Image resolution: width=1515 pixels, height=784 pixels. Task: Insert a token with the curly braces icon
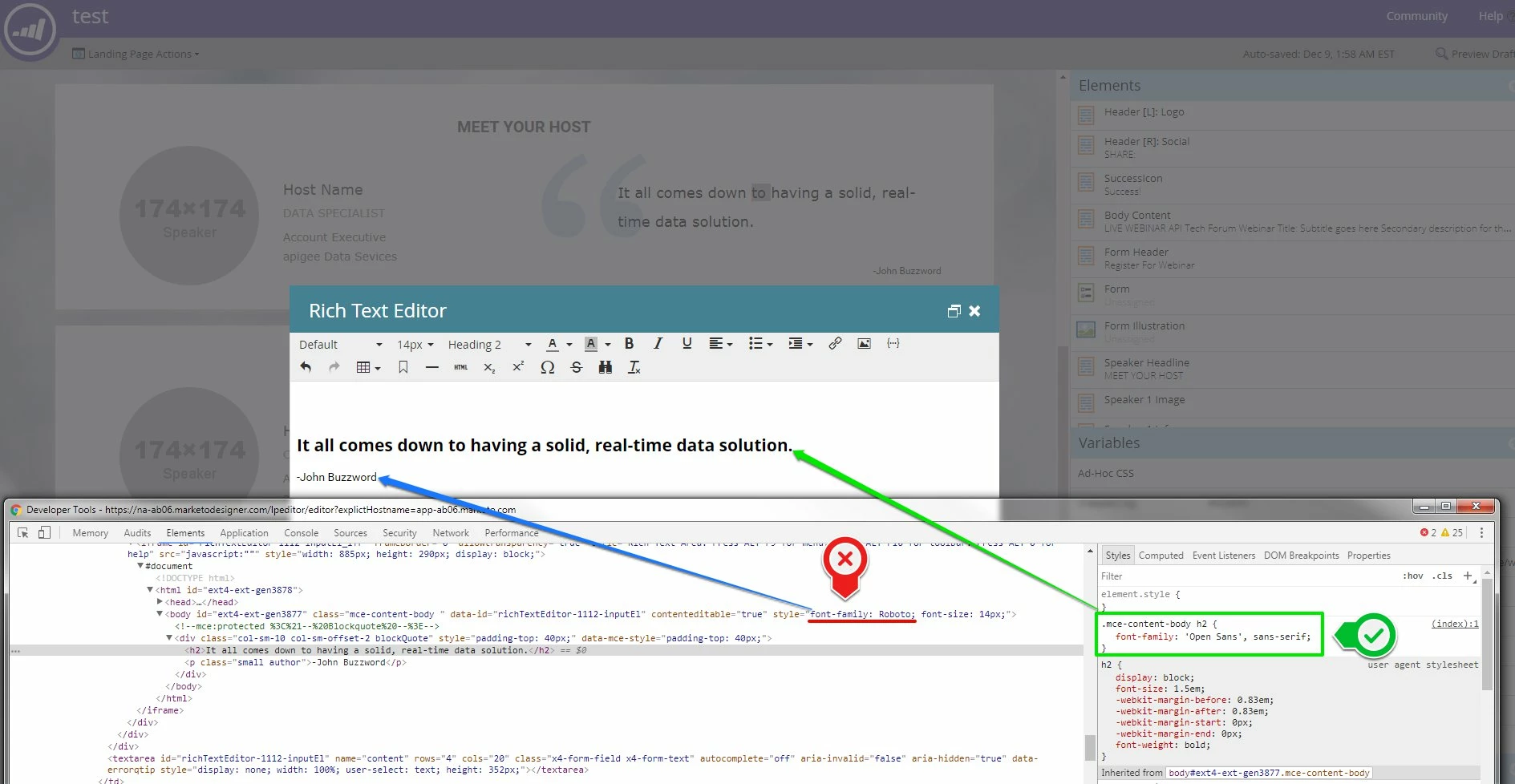click(893, 343)
